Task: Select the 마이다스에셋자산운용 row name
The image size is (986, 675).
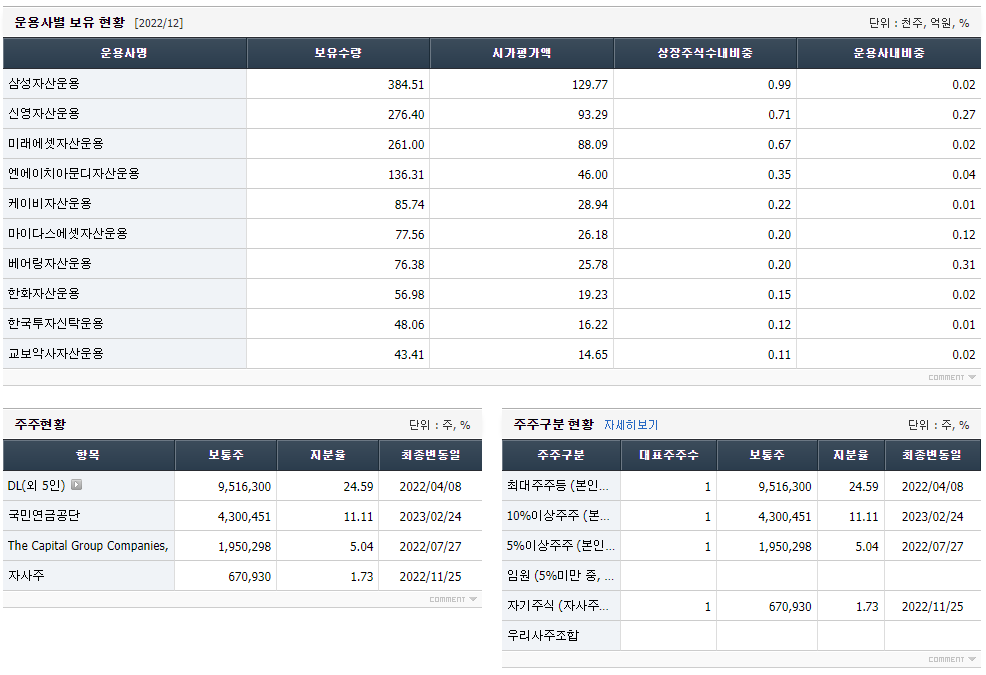Action: point(67,234)
